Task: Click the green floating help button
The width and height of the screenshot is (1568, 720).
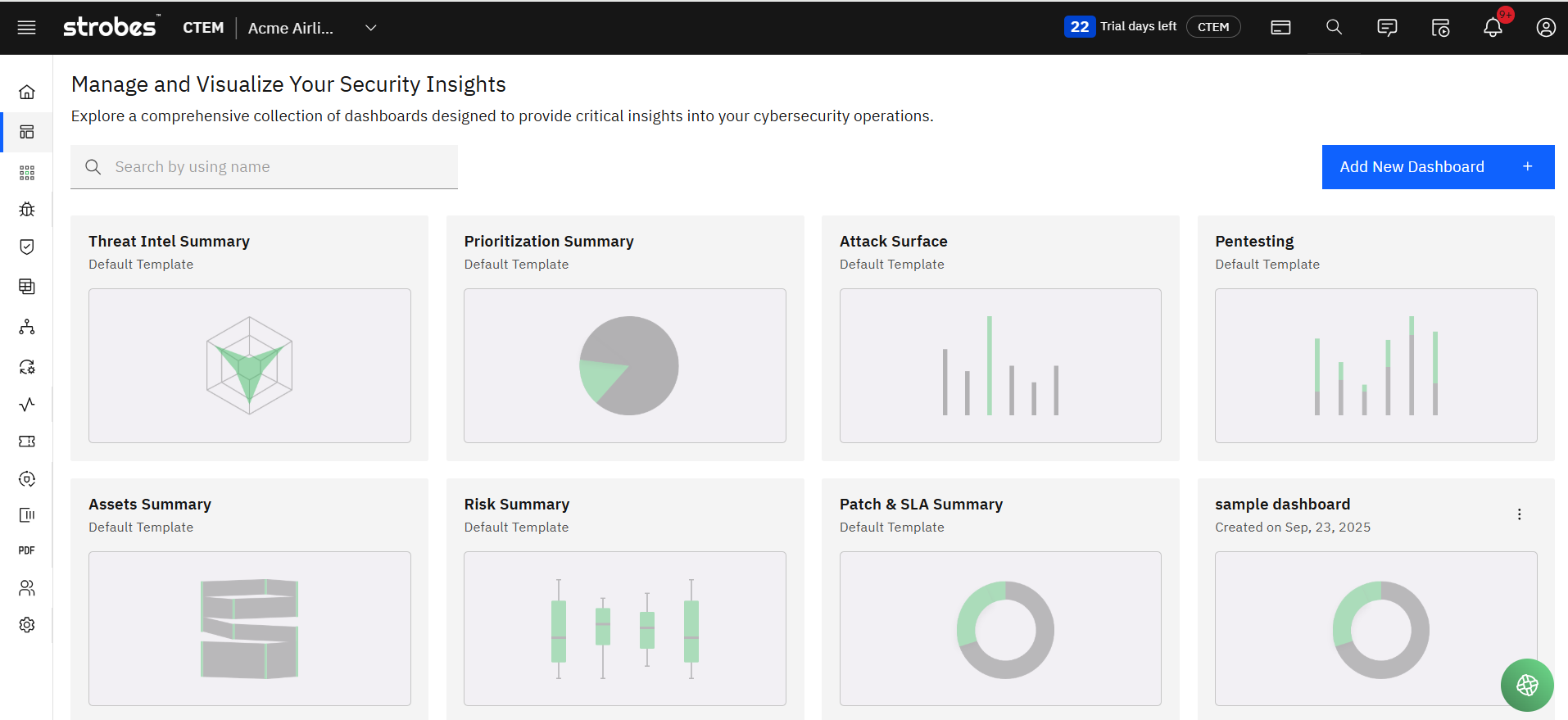Action: coord(1527,686)
